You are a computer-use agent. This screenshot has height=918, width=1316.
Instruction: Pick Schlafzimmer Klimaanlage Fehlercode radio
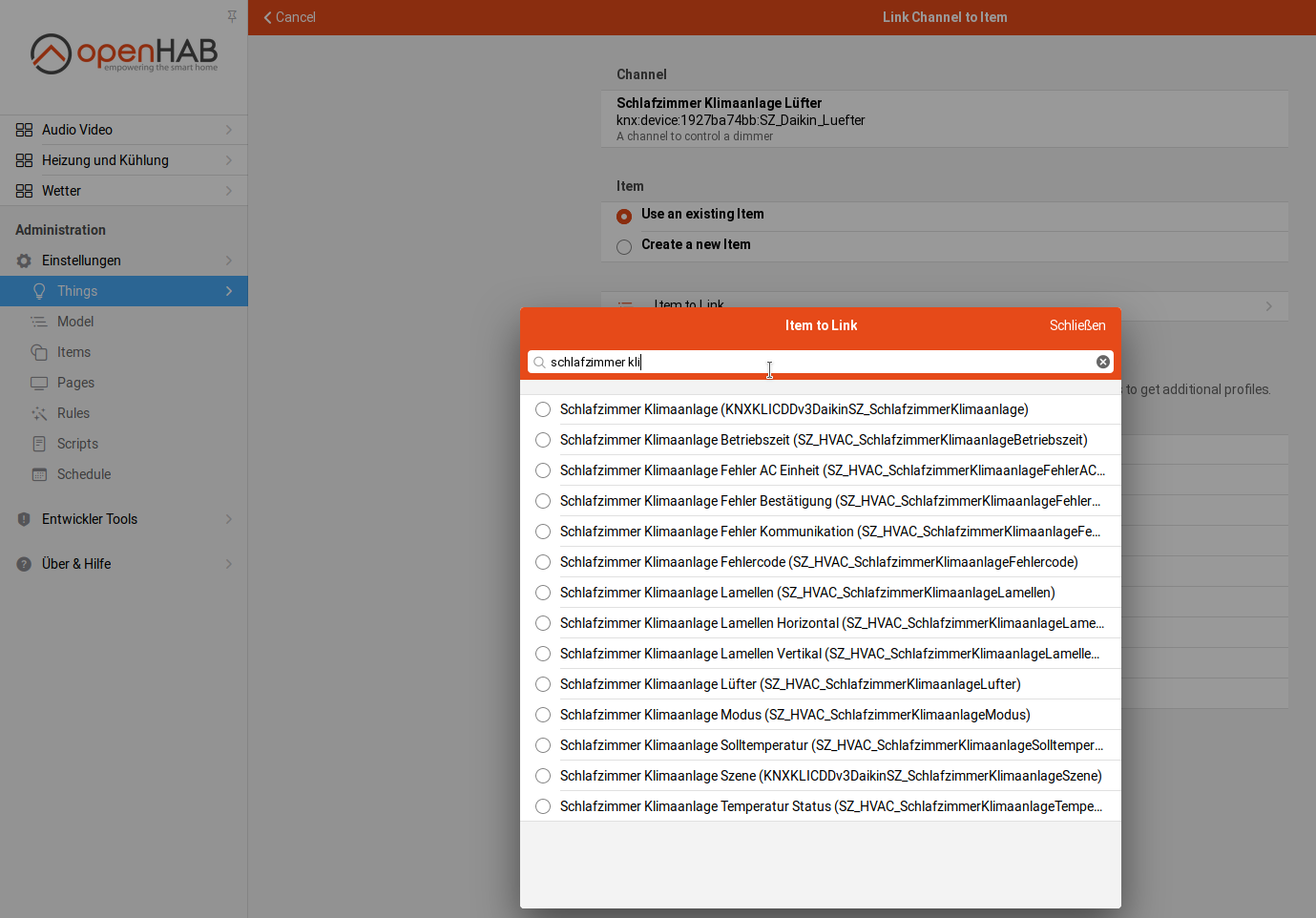tap(543, 562)
